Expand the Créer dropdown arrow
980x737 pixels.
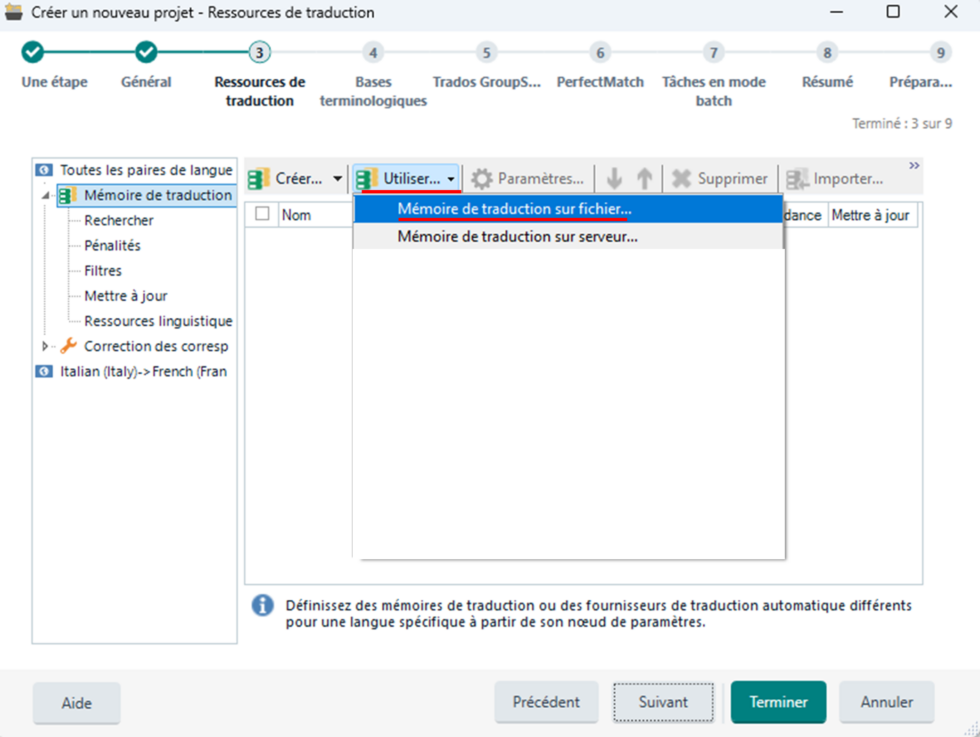[339, 178]
